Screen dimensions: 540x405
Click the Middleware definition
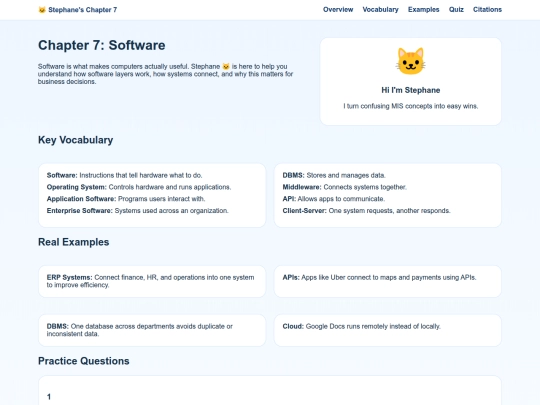tap(344, 187)
